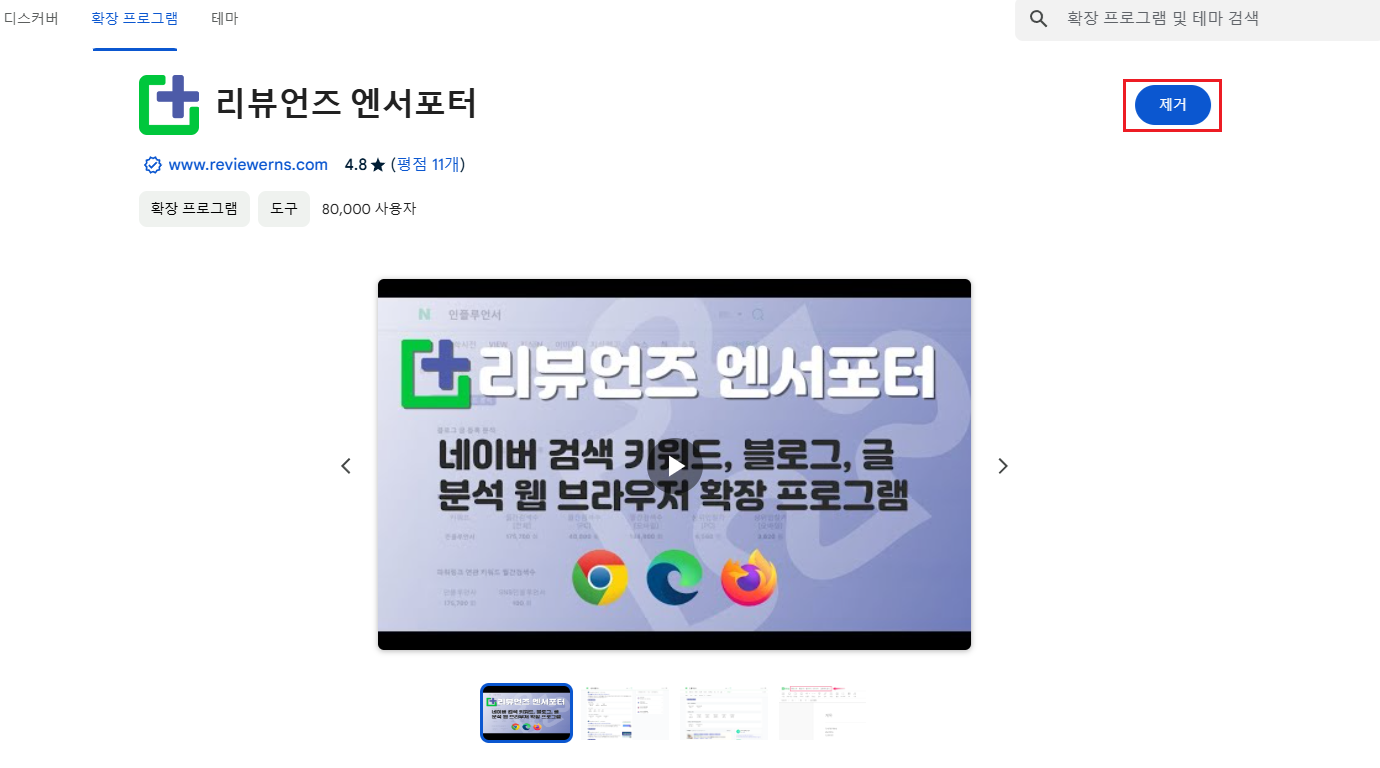Click the 도구 category chip
Viewport: 1380px width, 768px height.
284,209
